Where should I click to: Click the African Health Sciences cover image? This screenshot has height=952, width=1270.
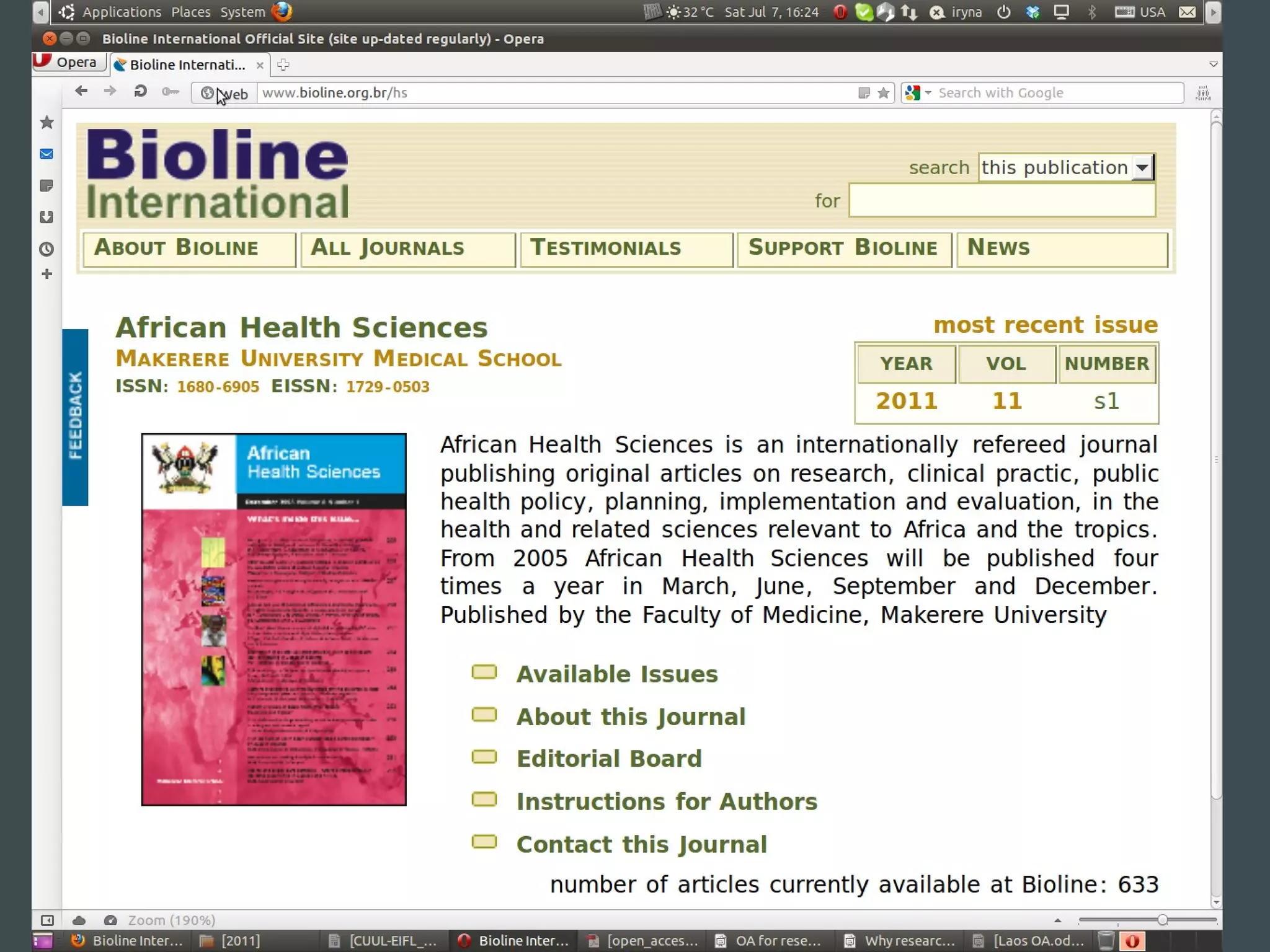[273, 619]
